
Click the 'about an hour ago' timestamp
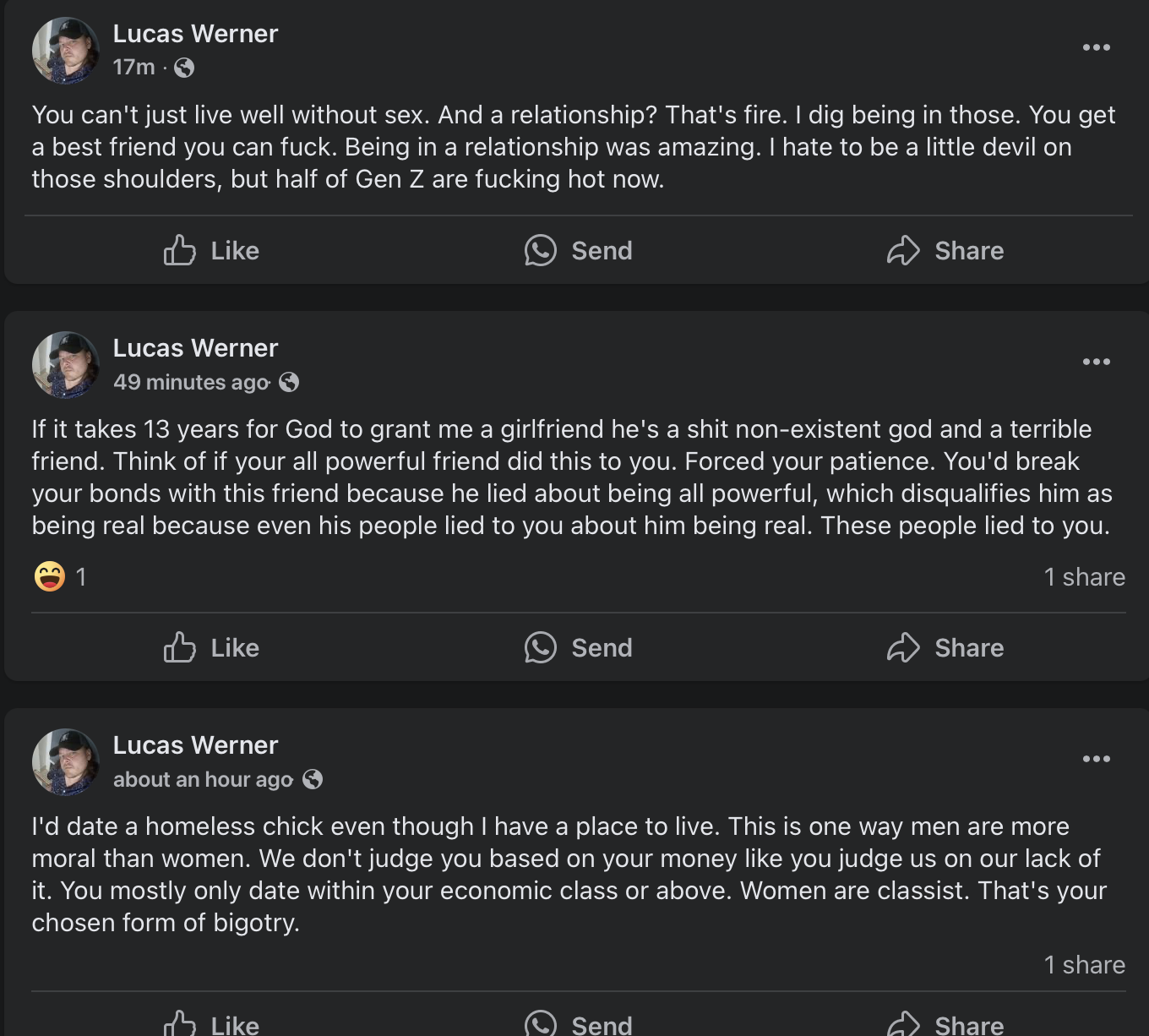coord(203,779)
